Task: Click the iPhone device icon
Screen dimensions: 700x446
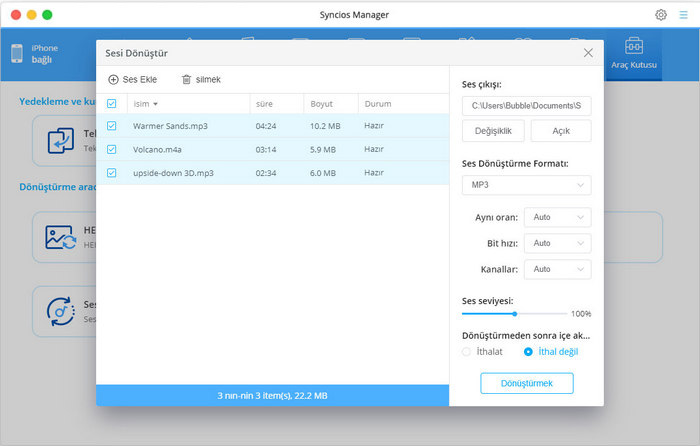Action: click(17, 54)
